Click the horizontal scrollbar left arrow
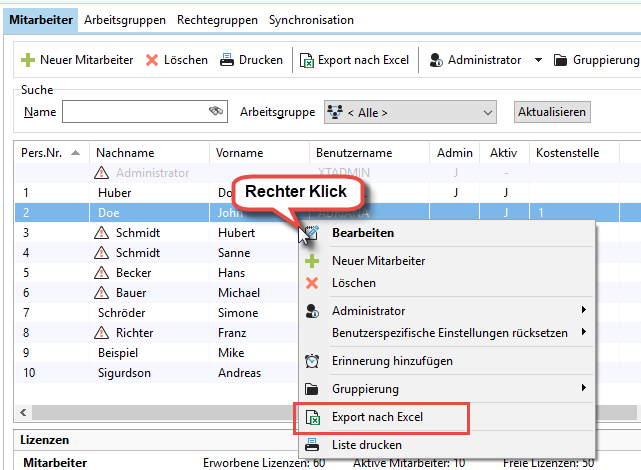 point(22,412)
